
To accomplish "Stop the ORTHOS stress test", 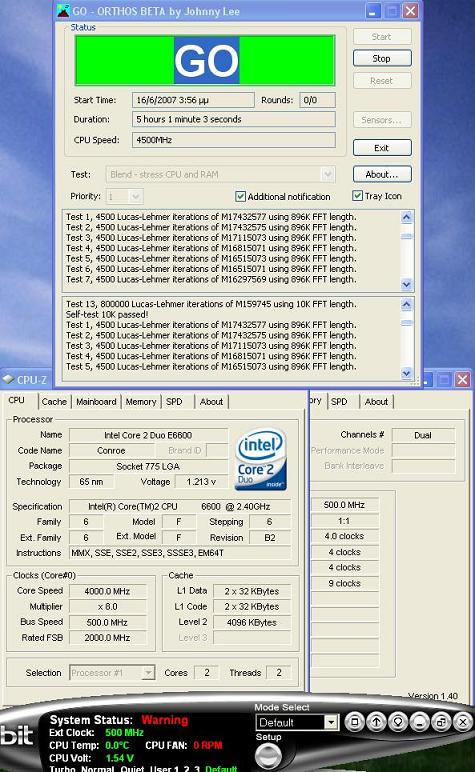I will click(x=382, y=58).
